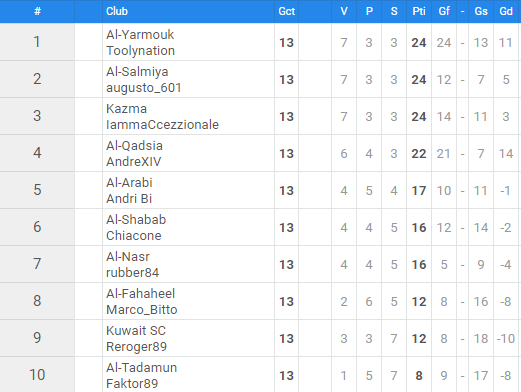This screenshot has width=521, height=392.
Task: Open the Al-Arabi club page
Action: (129, 183)
